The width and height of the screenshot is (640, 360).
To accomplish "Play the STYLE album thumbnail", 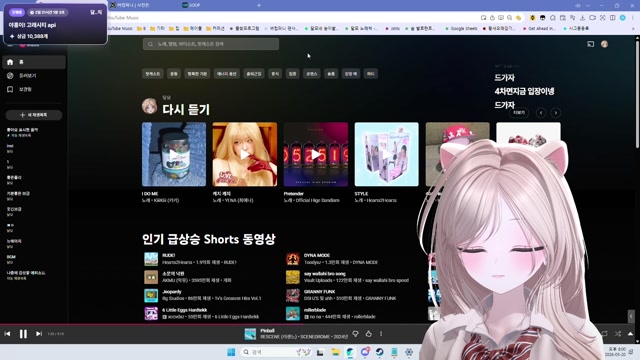I will [x=387, y=154].
